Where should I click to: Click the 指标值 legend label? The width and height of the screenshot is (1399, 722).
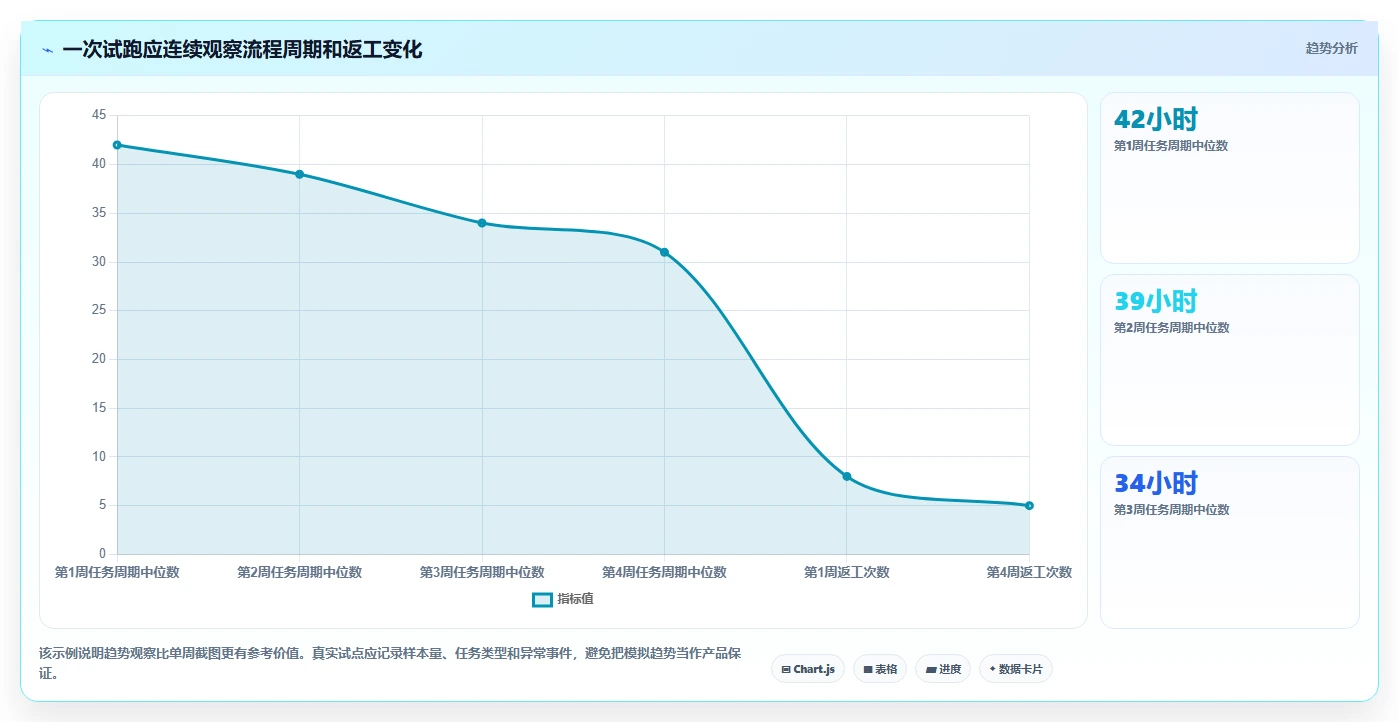[x=576, y=599]
